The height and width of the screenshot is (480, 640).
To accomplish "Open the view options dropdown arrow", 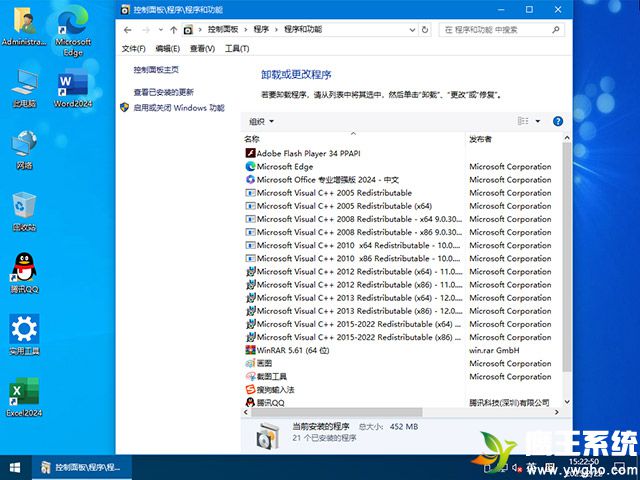I will (x=538, y=121).
